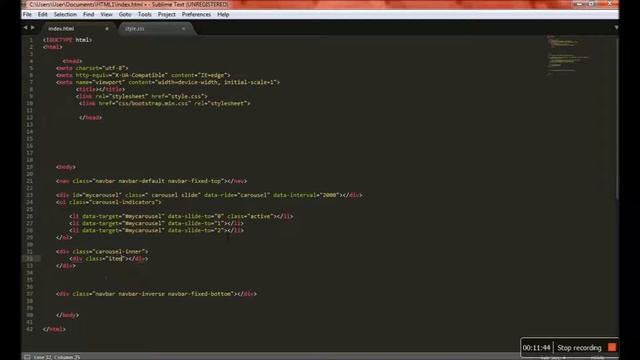
Task: Open the Project menu
Action: [167, 14]
